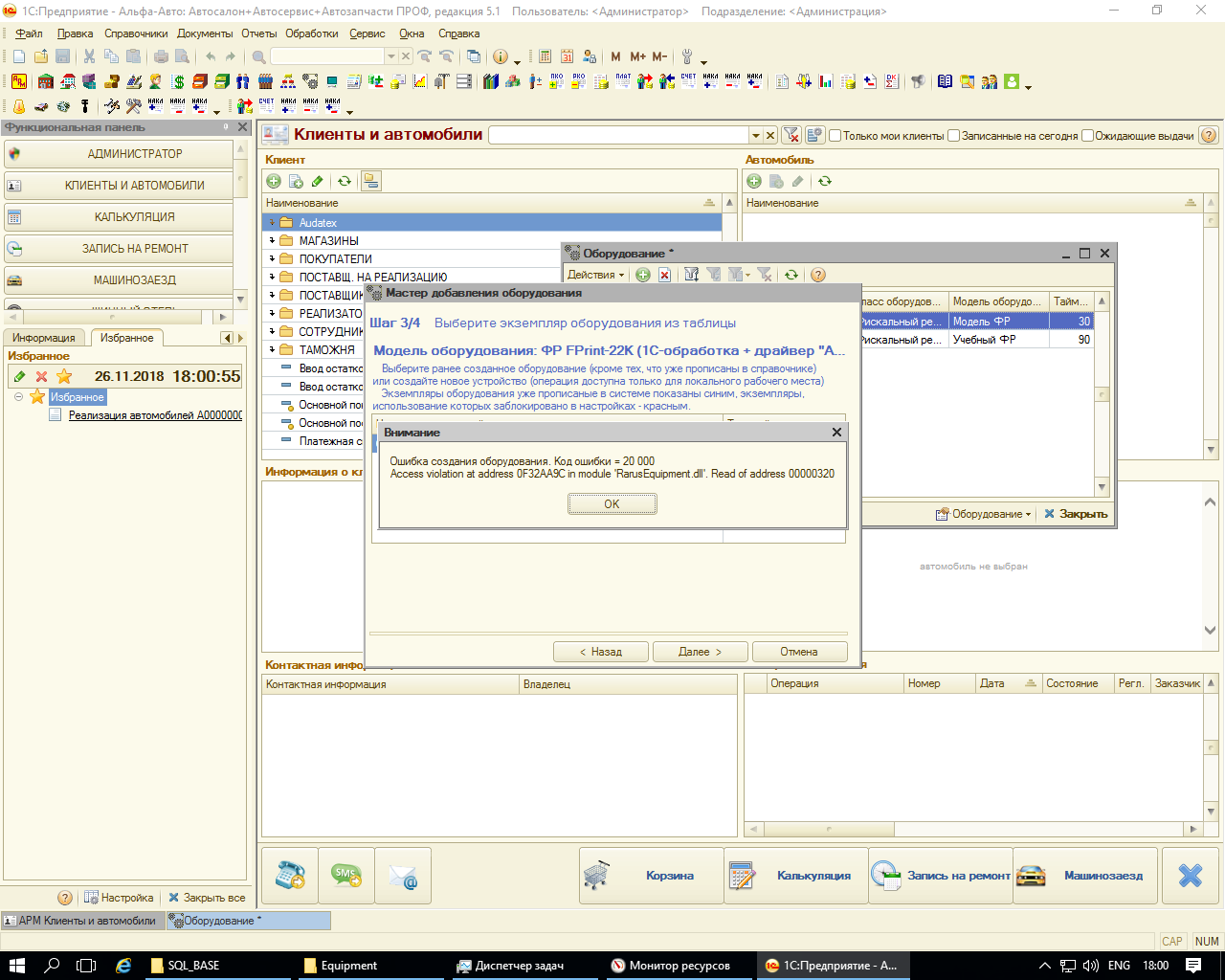
Task: Open the Файл menu
Action: click(29, 33)
